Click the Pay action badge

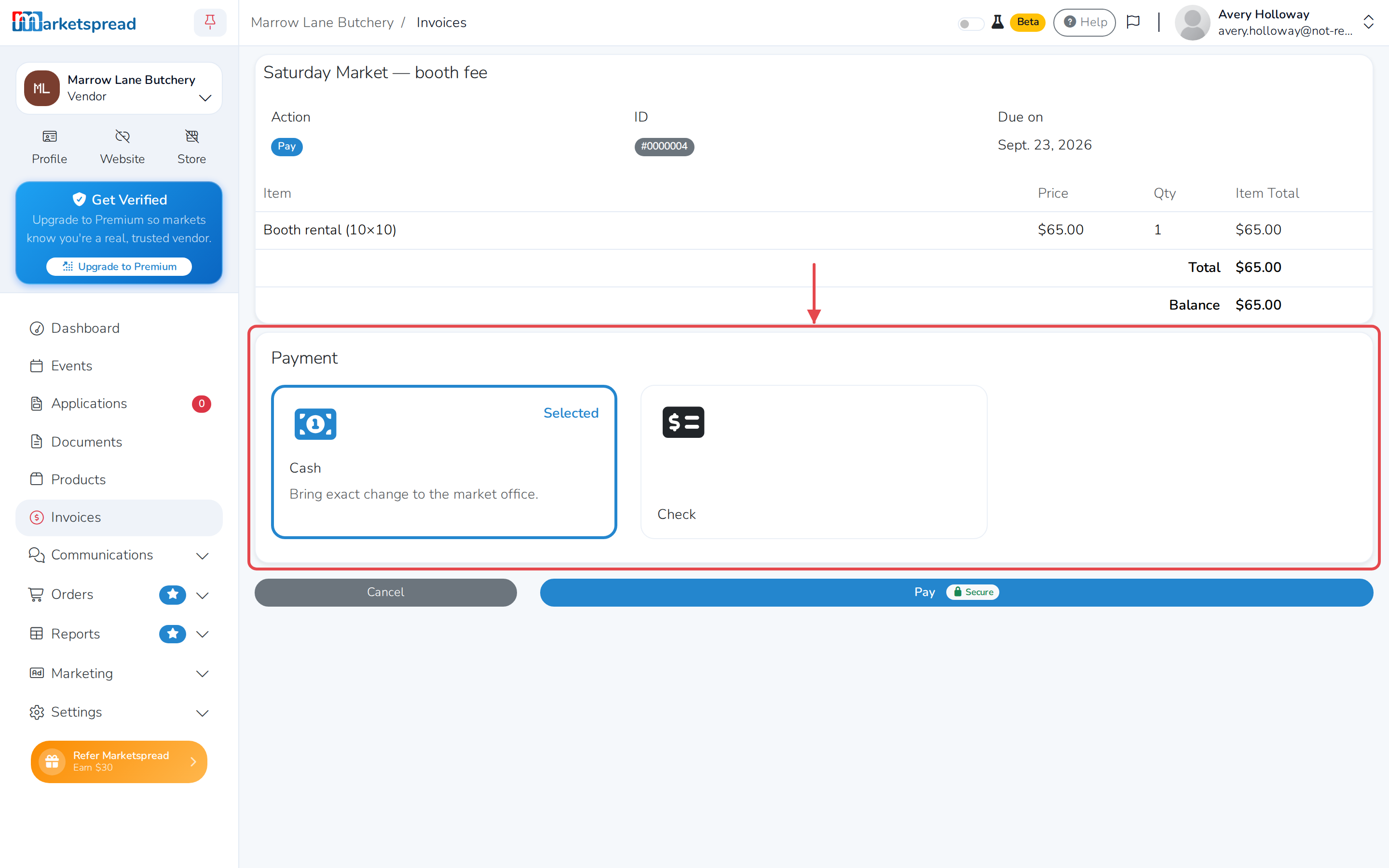coord(286,147)
